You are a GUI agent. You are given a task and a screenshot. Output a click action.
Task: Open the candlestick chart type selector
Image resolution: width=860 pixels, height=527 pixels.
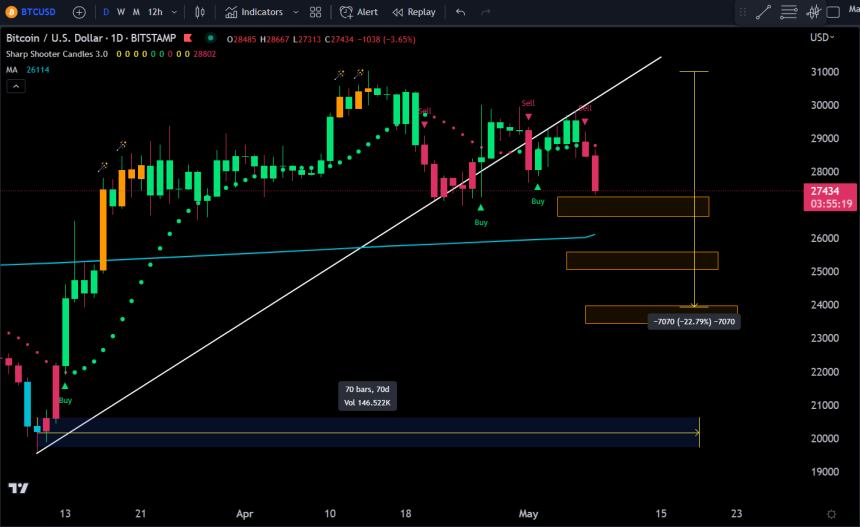(x=199, y=12)
